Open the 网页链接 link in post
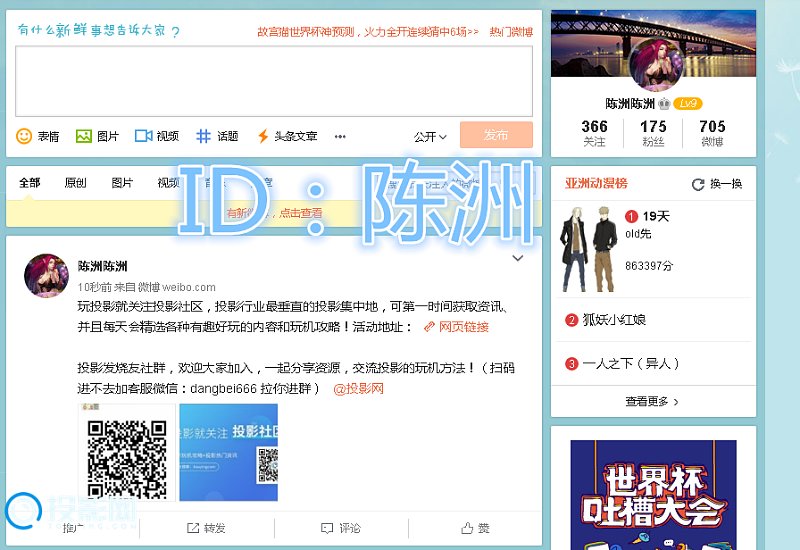Image resolution: width=800 pixels, height=550 pixels. (x=457, y=327)
